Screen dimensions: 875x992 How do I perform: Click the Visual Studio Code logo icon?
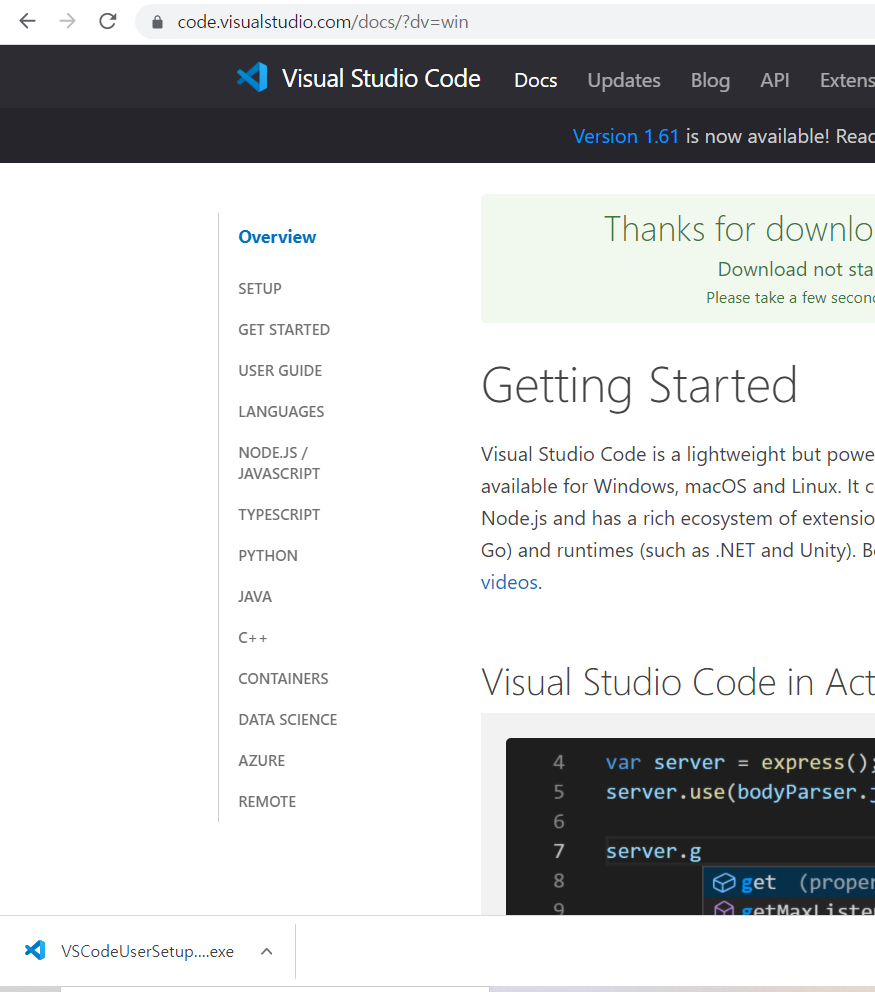pyautogui.click(x=252, y=78)
